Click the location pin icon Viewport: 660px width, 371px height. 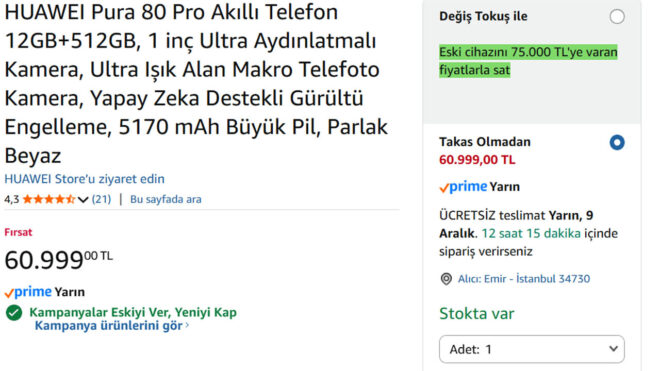click(x=446, y=279)
